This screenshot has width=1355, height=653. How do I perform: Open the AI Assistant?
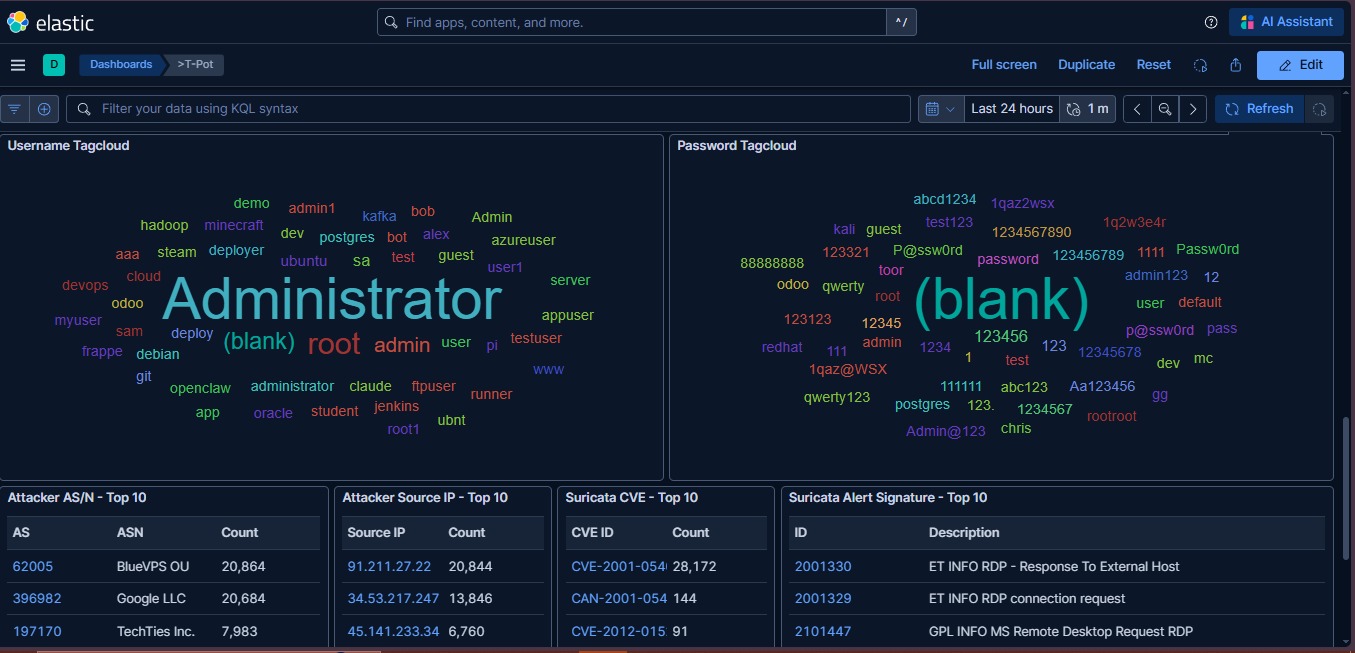(1286, 22)
